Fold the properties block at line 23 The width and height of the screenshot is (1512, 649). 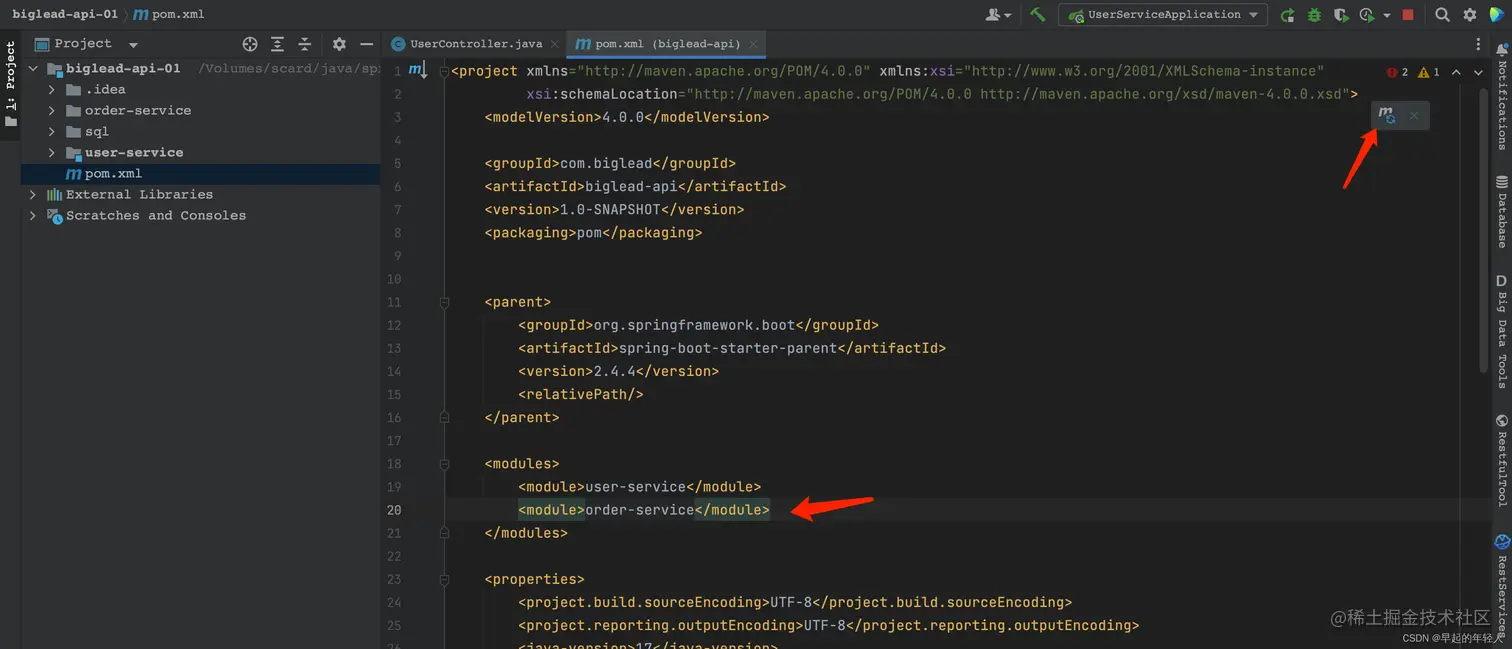click(444, 580)
